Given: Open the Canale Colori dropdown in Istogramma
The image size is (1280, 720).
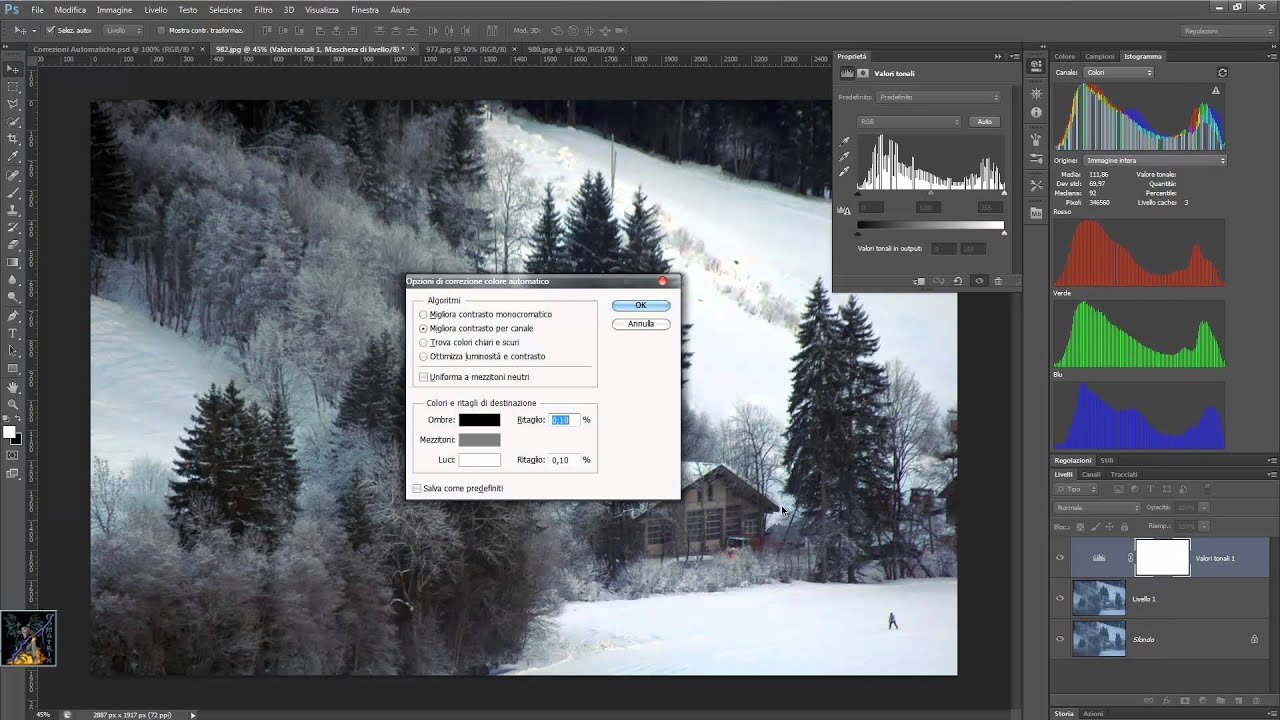Looking at the screenshot, I should click(1119, 72).
